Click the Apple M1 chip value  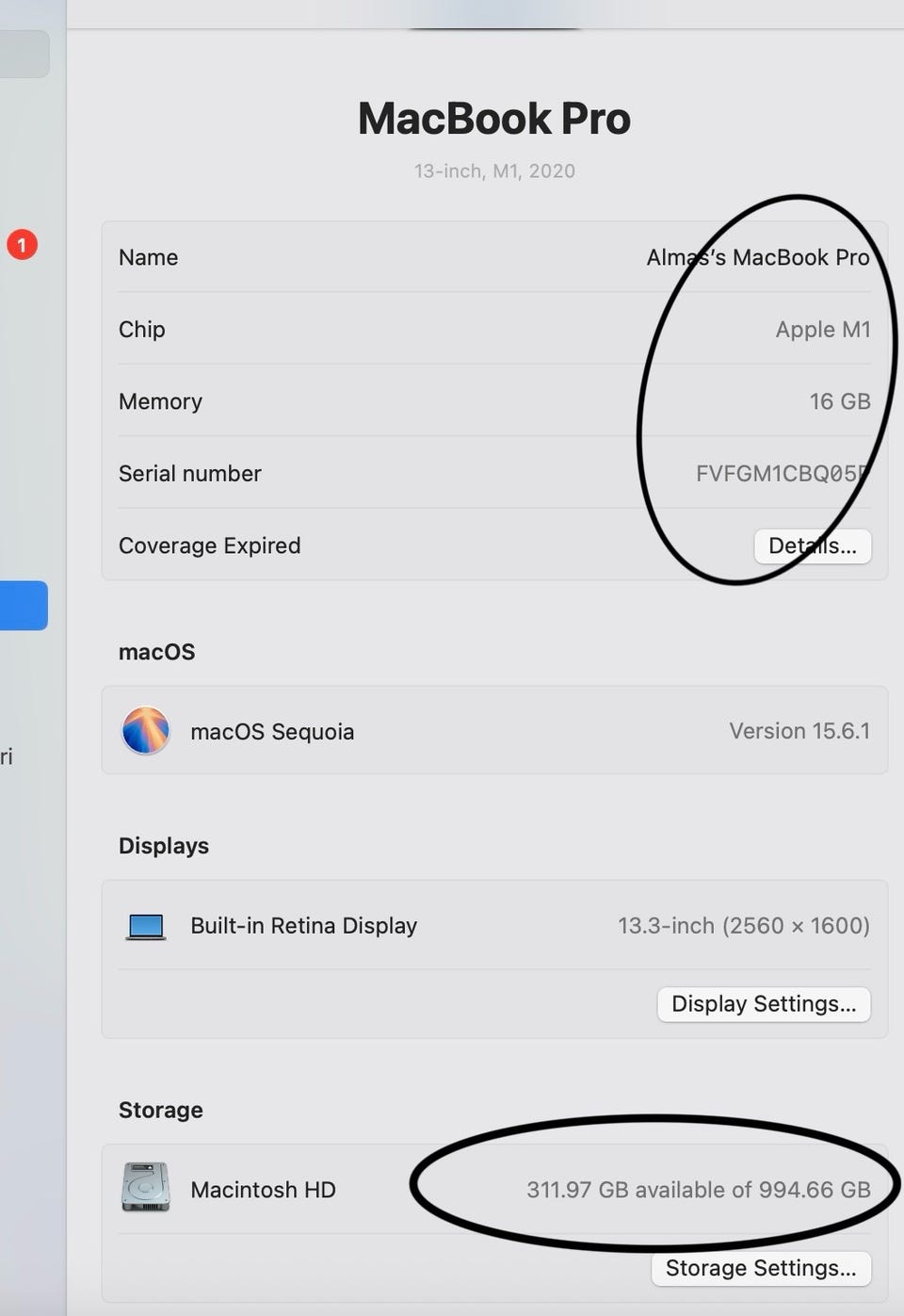pyautogui.click(x=823, y=330)
